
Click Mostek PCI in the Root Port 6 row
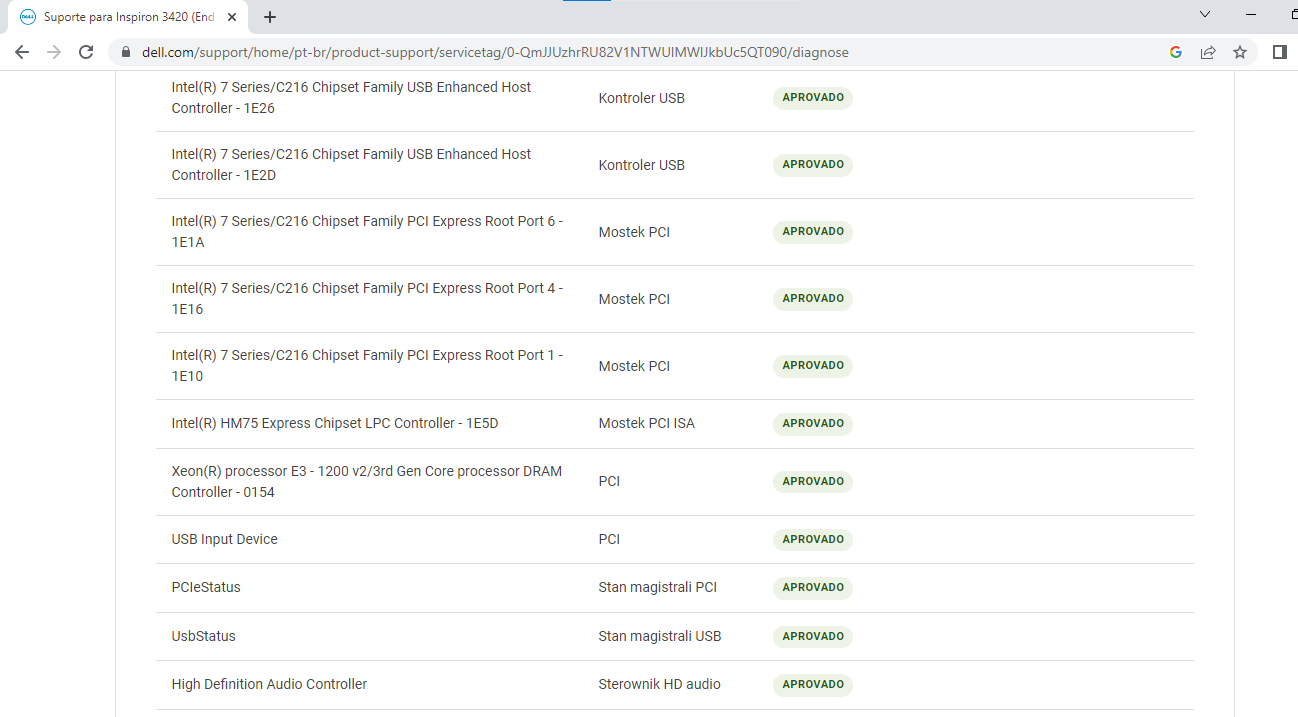click(634, 232)
